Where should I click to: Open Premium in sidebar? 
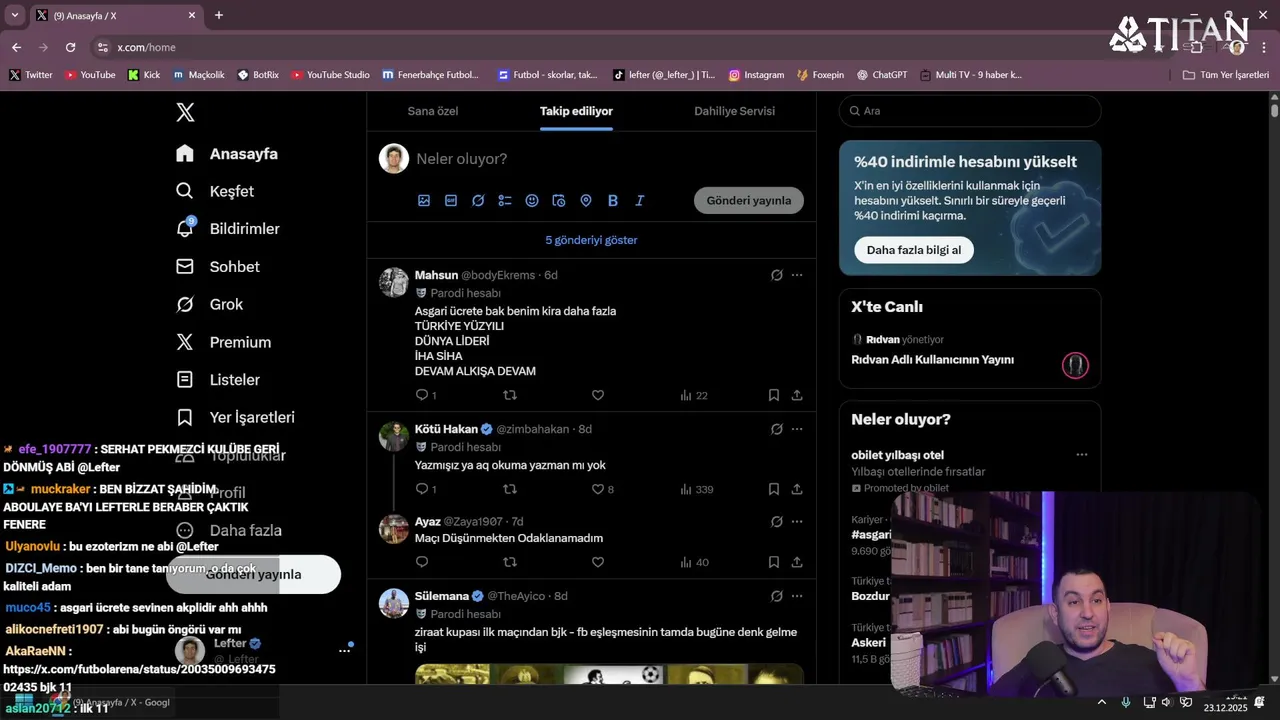[224, 342]
